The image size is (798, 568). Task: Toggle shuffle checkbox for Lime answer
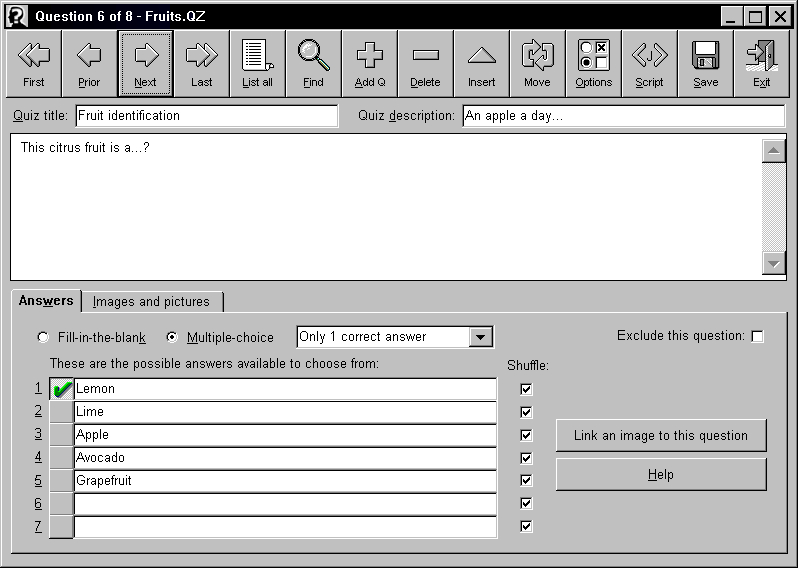(526, 412)
